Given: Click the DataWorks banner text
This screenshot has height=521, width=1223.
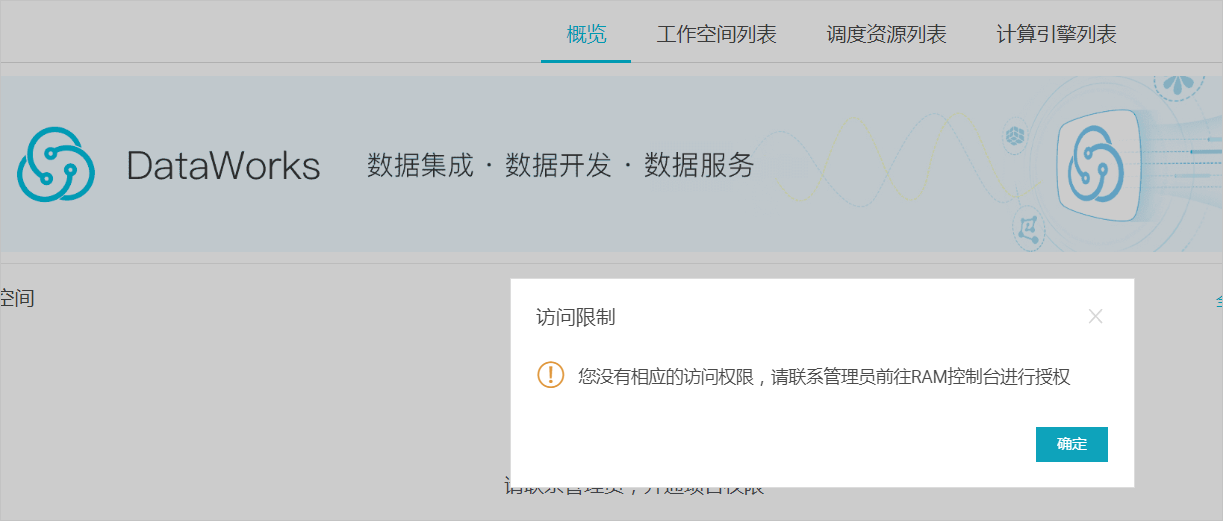Looking at the screenshot, I should tap(223, 165).
